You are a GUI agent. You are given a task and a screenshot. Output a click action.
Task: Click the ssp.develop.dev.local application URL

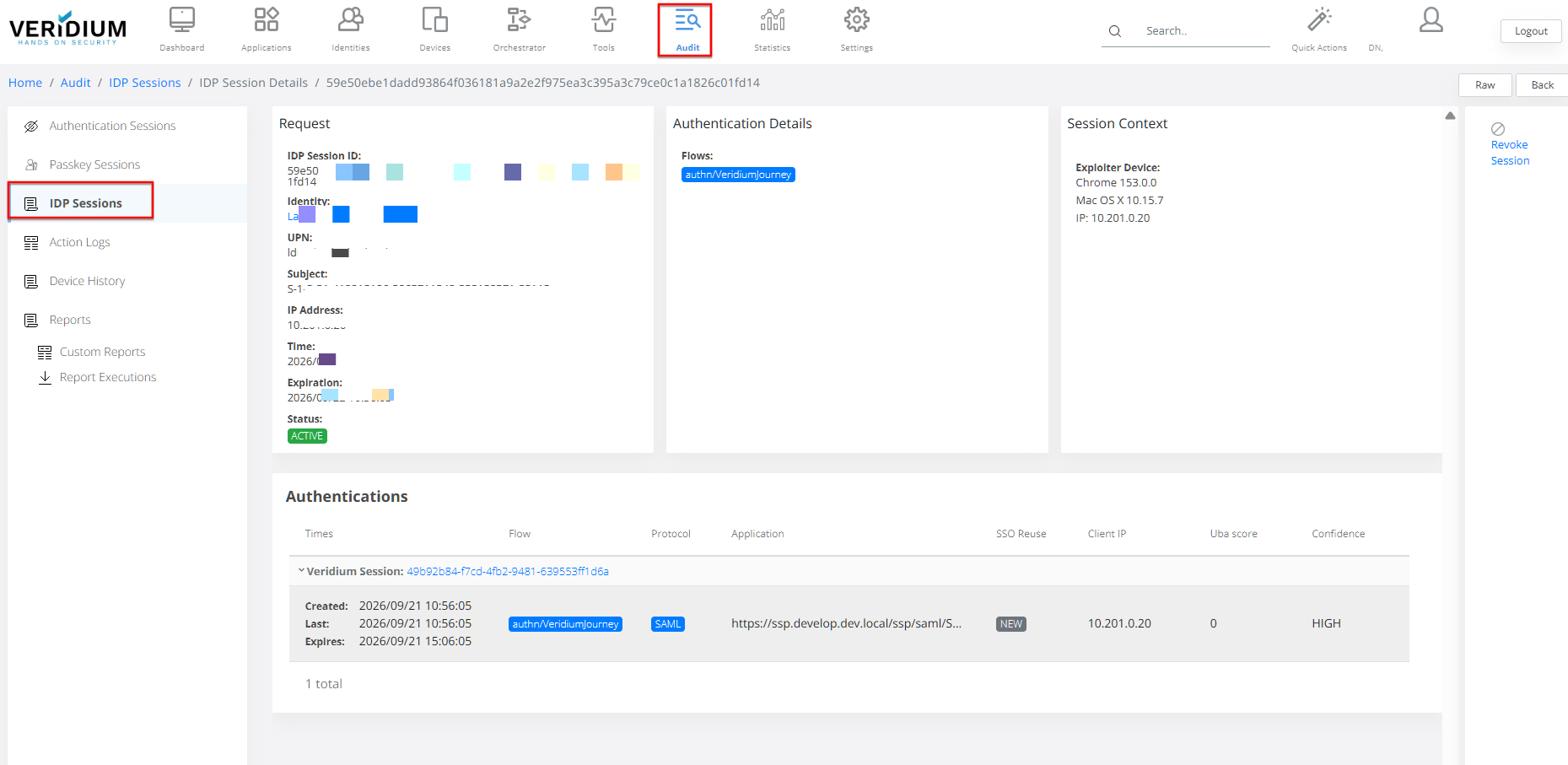coord(846,623)
